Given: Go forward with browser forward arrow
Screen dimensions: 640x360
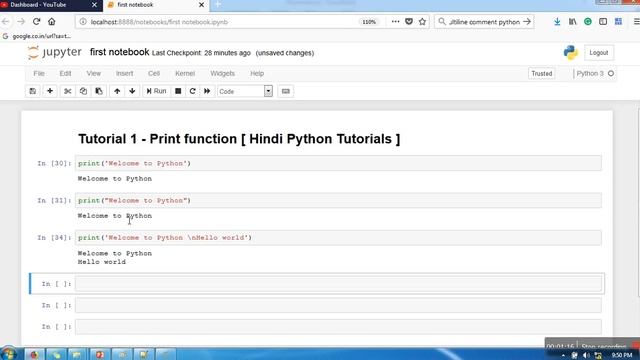Looking at the screenshot, I should pos(21,22).
